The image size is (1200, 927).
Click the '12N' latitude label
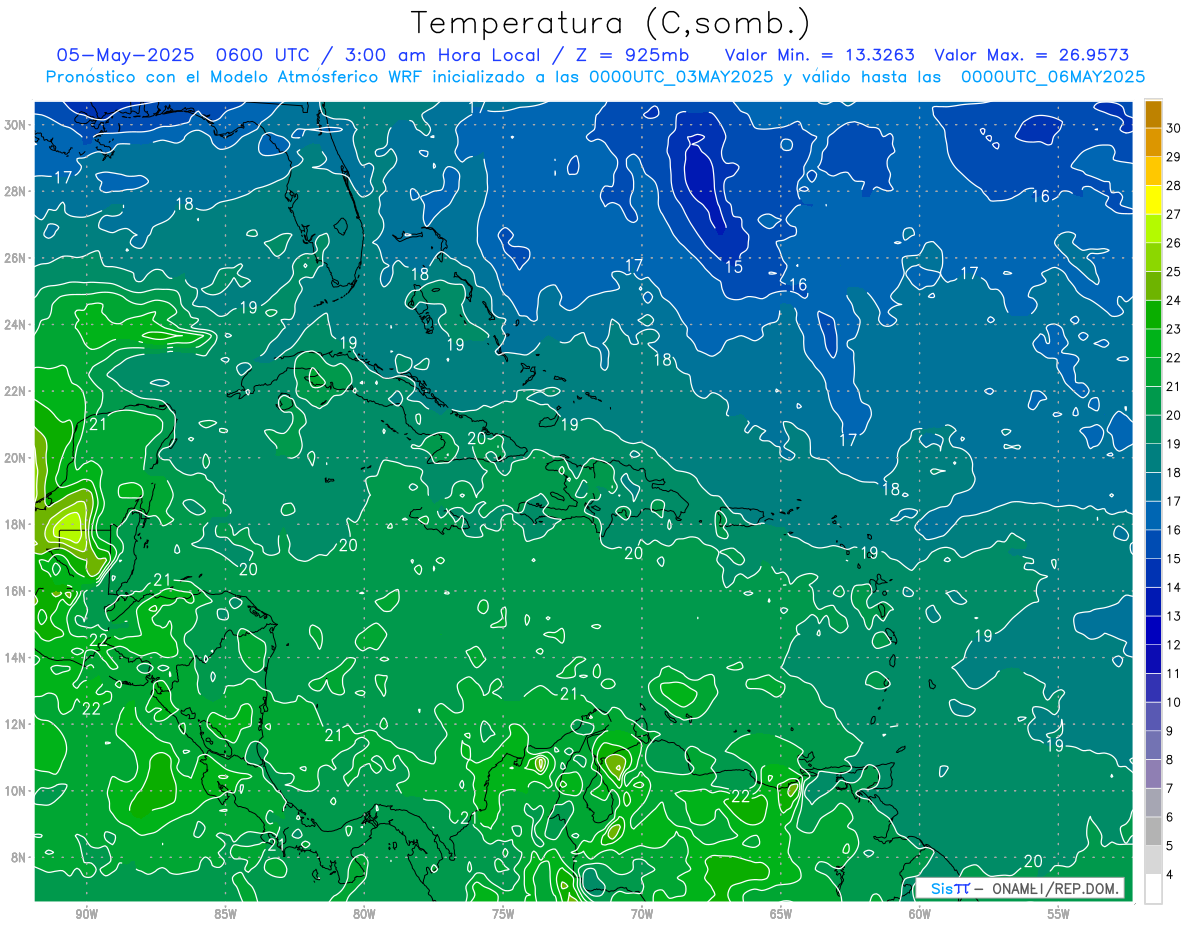tap(15, 724)
